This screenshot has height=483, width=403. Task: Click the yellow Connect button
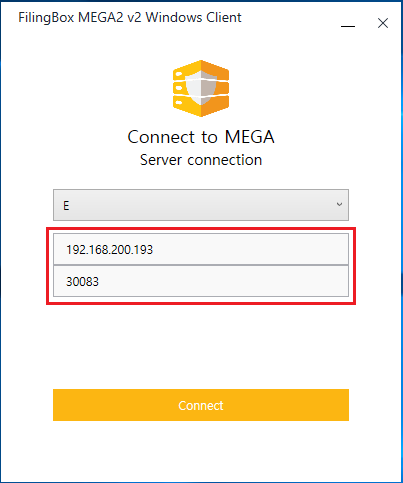pos(201,405)
